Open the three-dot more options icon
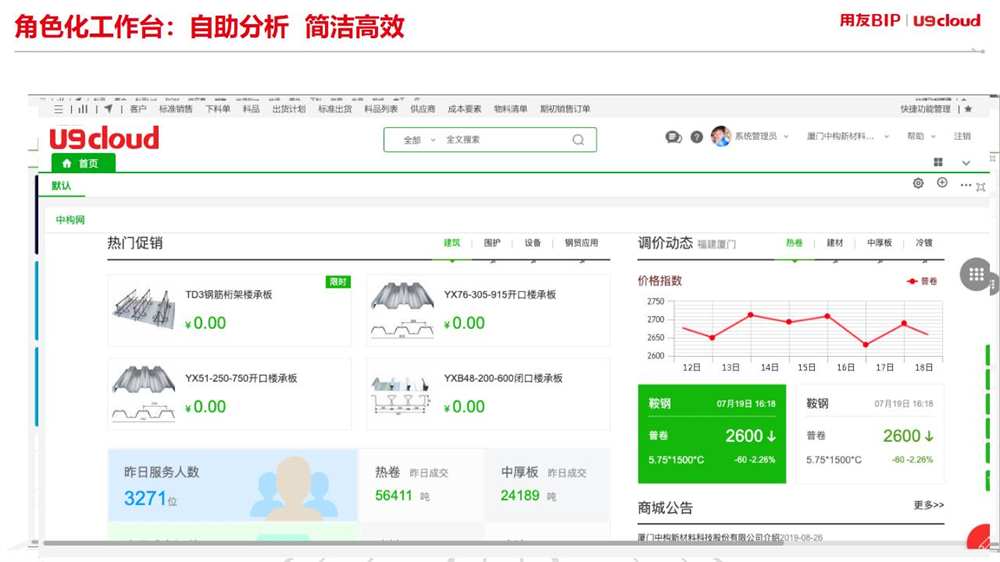The image size is (1000, 562). pyautogui.click(x=966, y=185)
